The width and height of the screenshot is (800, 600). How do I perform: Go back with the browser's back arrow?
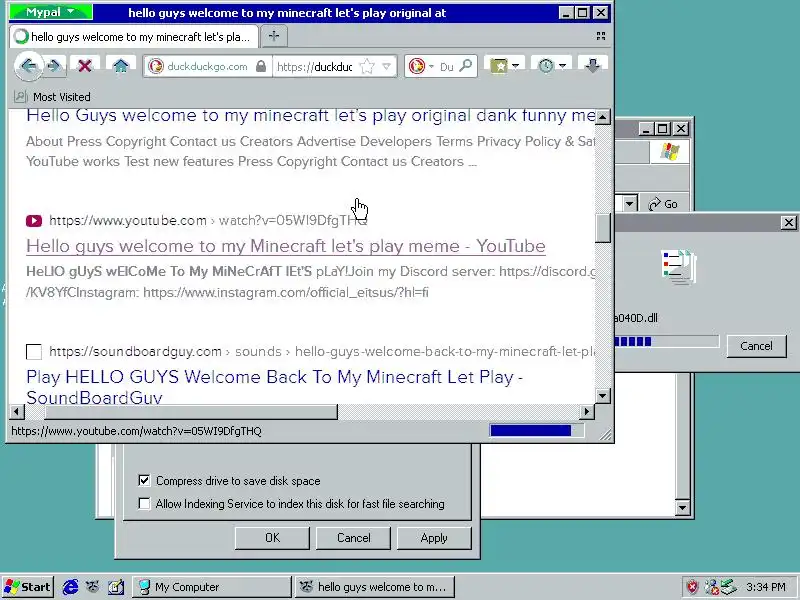tap(29, 66)
